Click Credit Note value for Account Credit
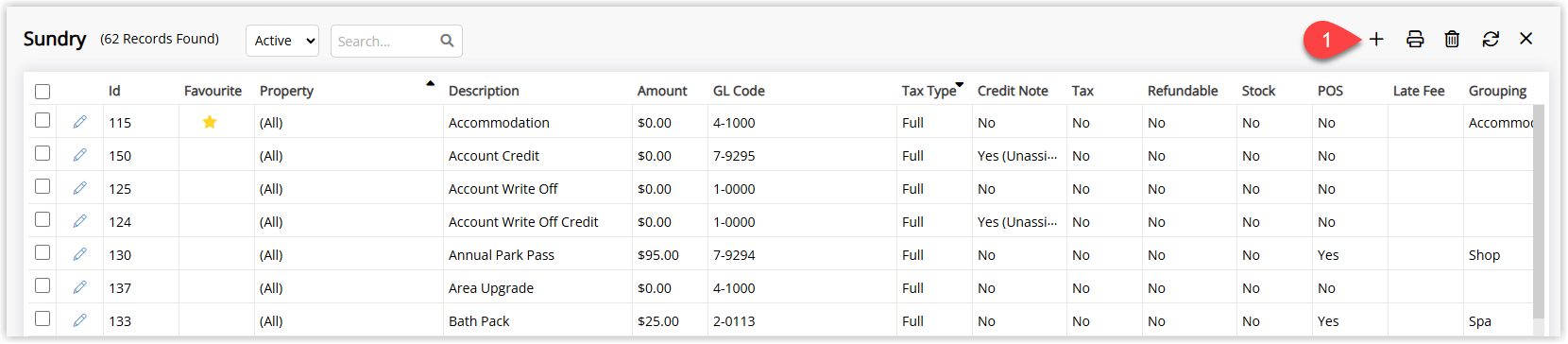 coord(1017,156)
